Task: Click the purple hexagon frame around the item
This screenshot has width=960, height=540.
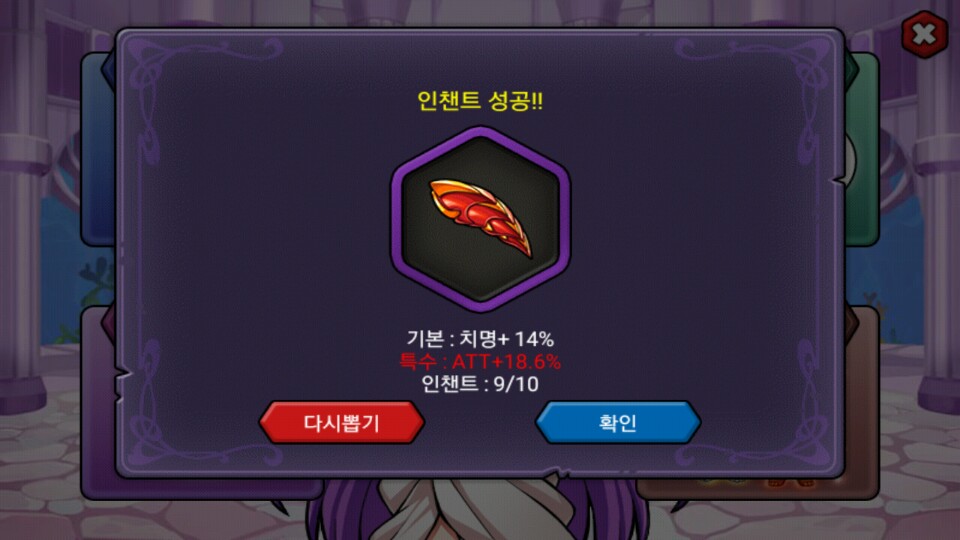Action: tap(481, 219)
